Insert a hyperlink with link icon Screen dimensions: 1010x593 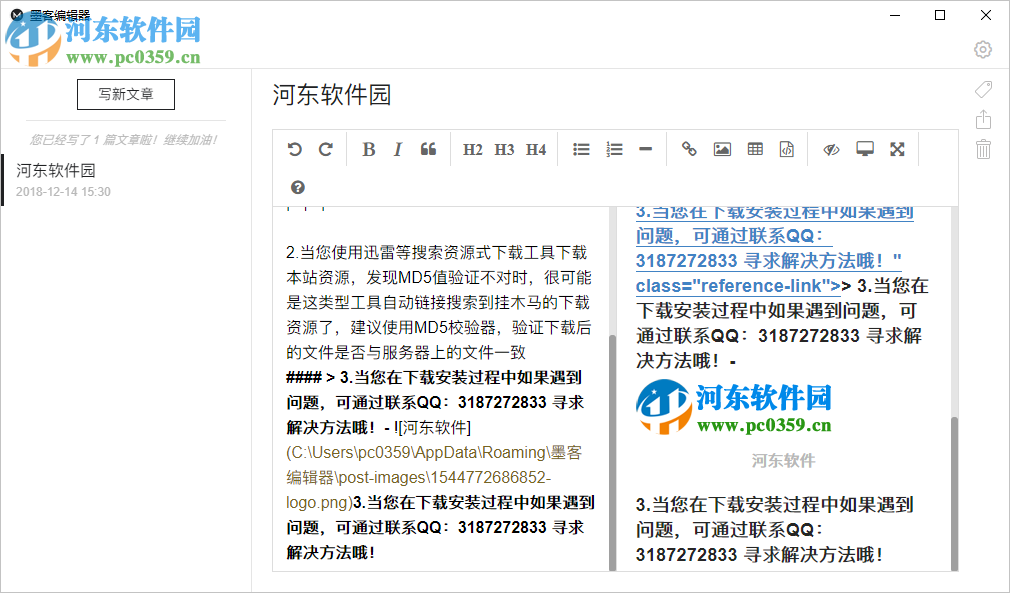689,149
